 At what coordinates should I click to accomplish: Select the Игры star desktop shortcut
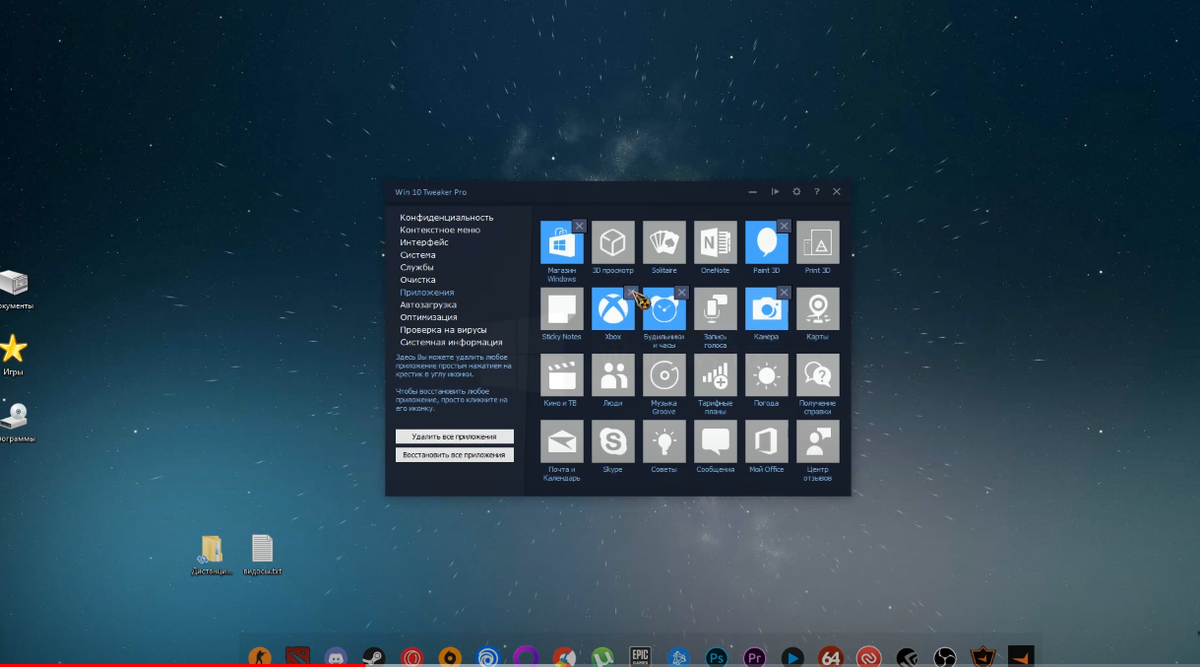point(13,349)
